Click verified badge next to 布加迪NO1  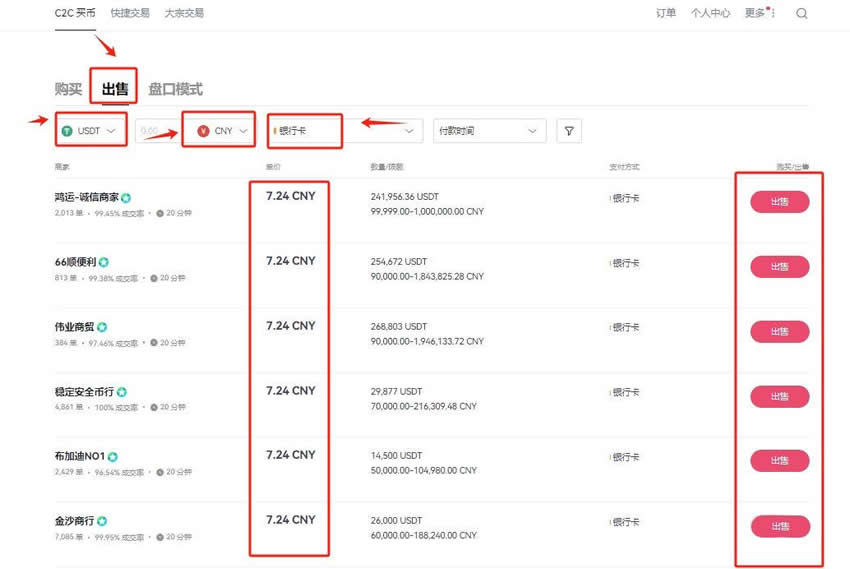pos(113,457)
